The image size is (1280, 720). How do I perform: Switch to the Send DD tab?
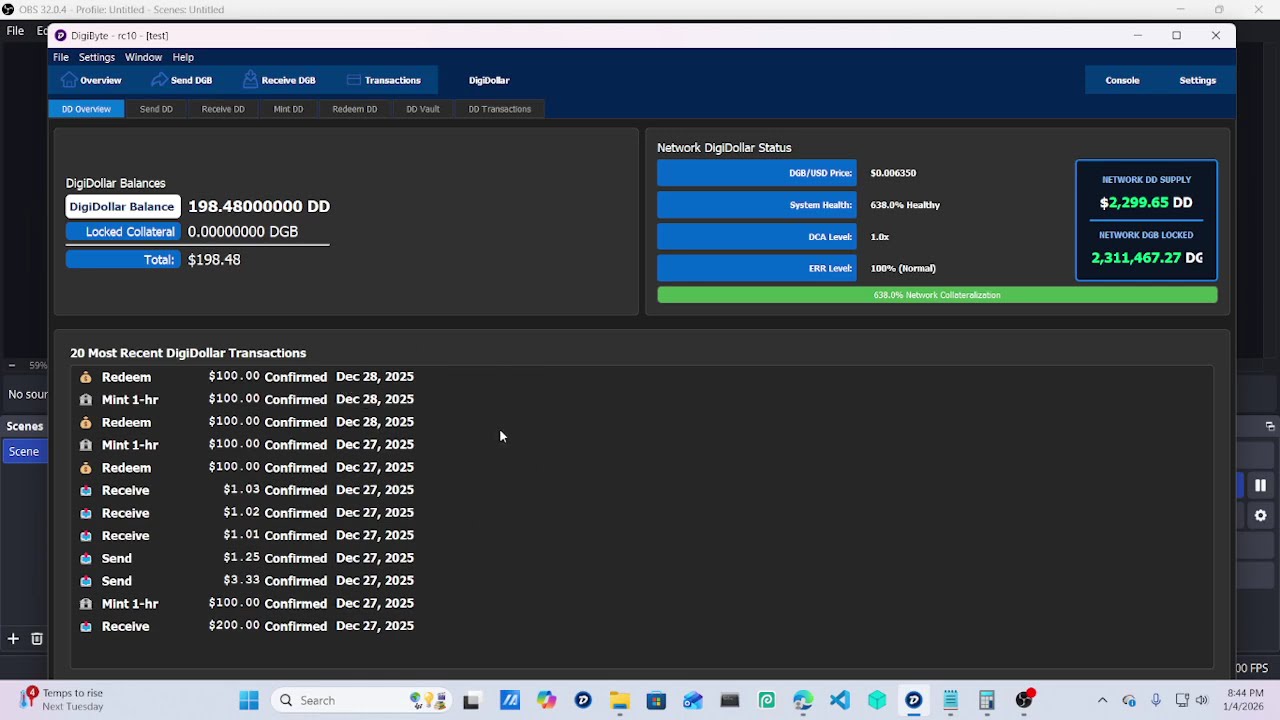pyautogui.click(x=156, y=109)
